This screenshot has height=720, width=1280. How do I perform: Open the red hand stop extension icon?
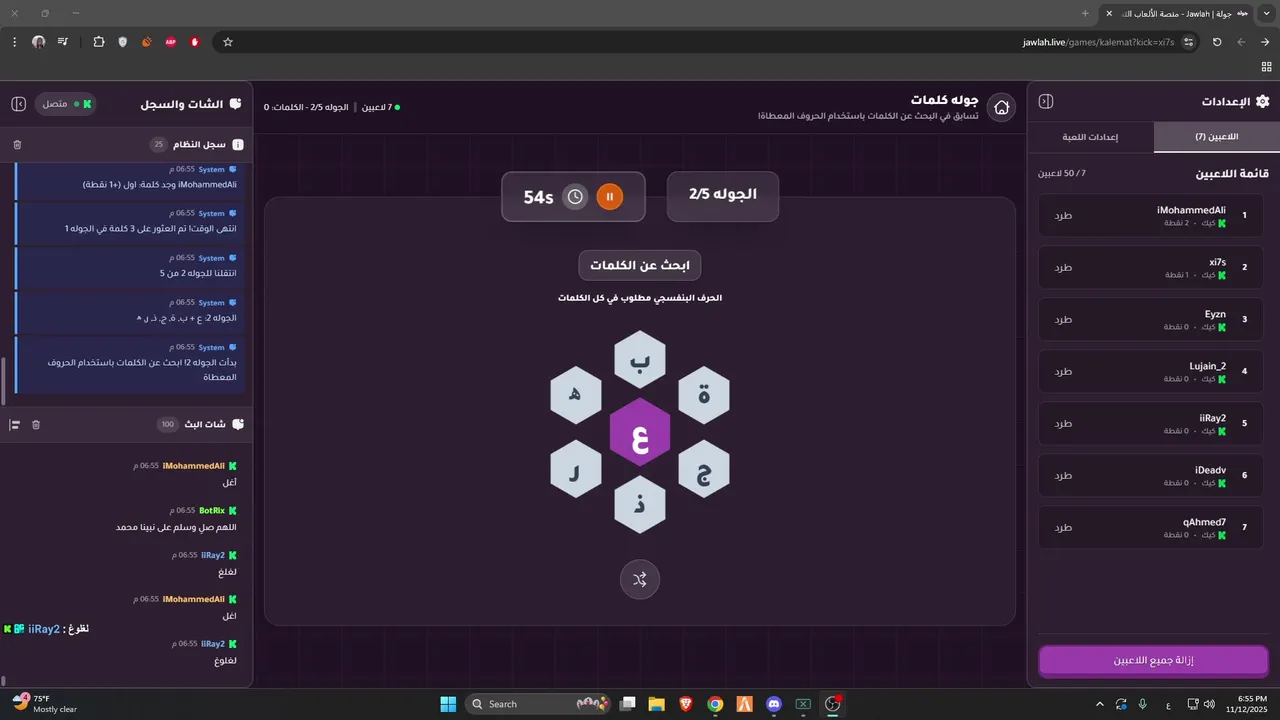(x=195, y=42)
